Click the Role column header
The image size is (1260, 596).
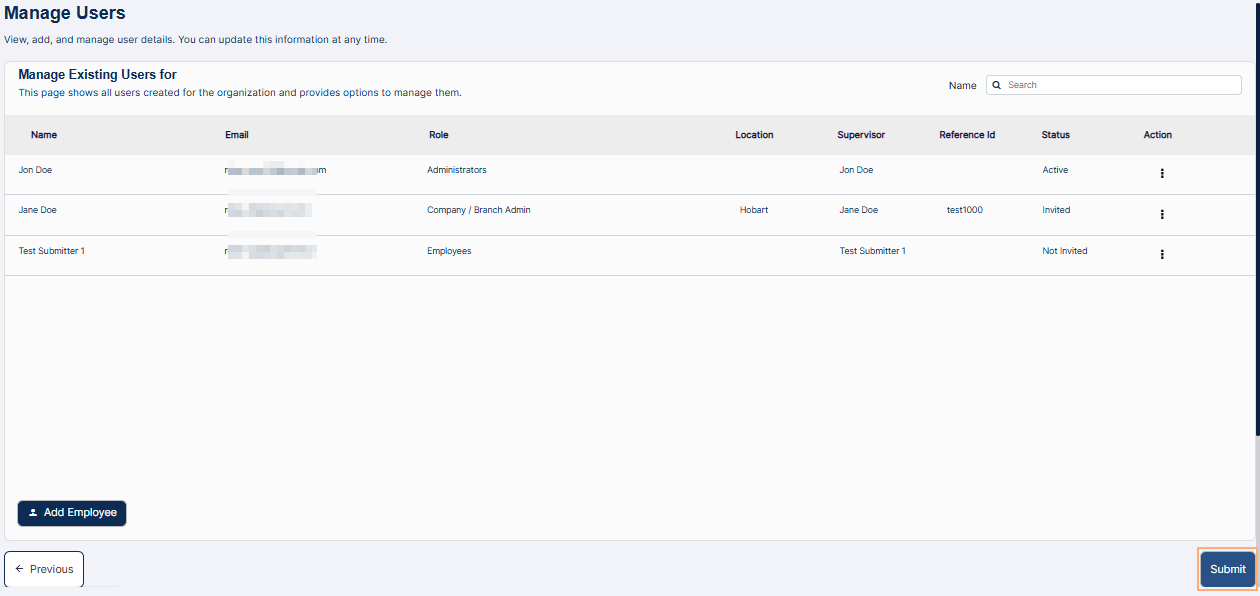(x=438, y=135)
